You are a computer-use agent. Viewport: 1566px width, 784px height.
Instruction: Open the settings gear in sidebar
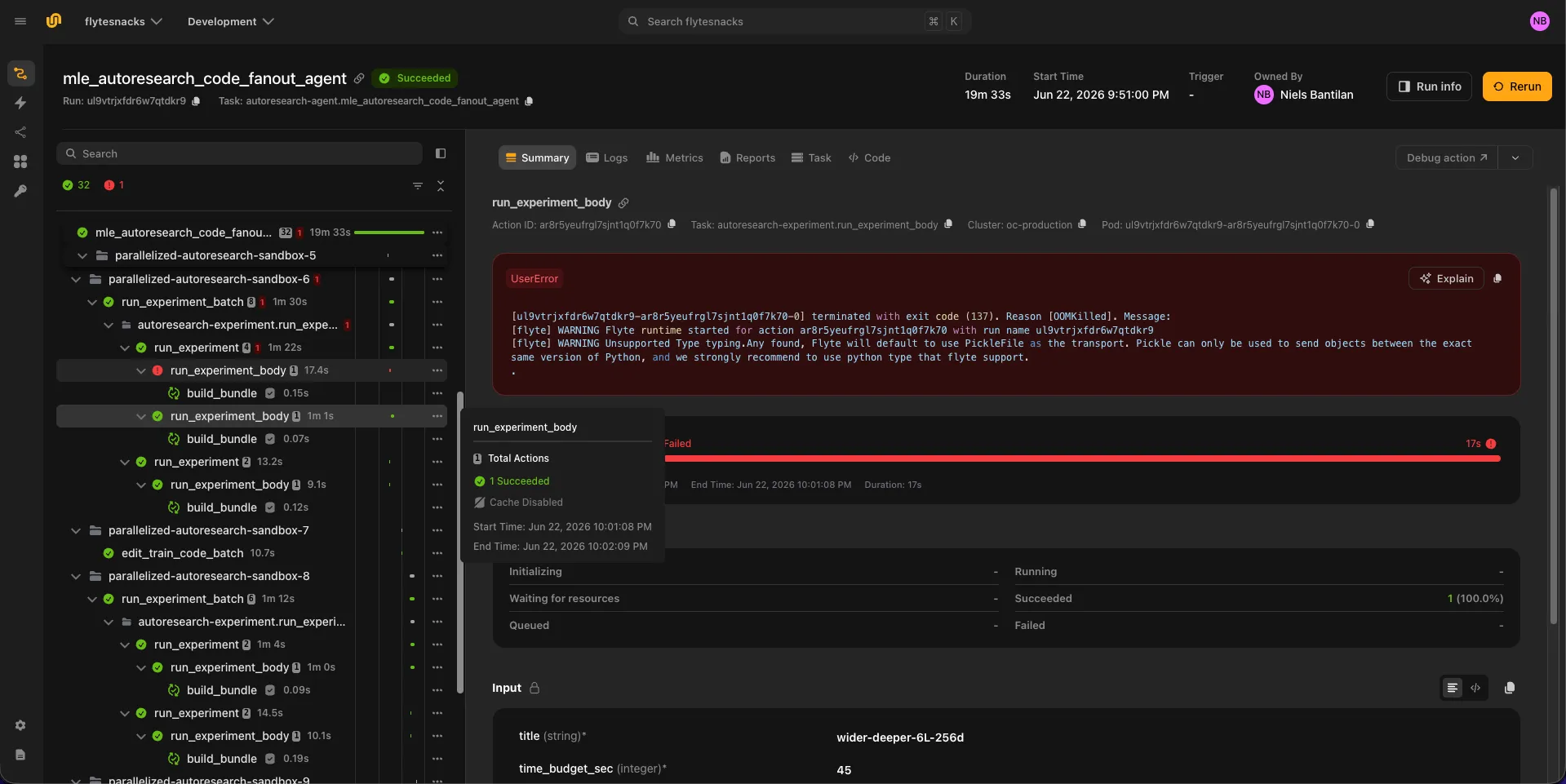pos(20,725)
